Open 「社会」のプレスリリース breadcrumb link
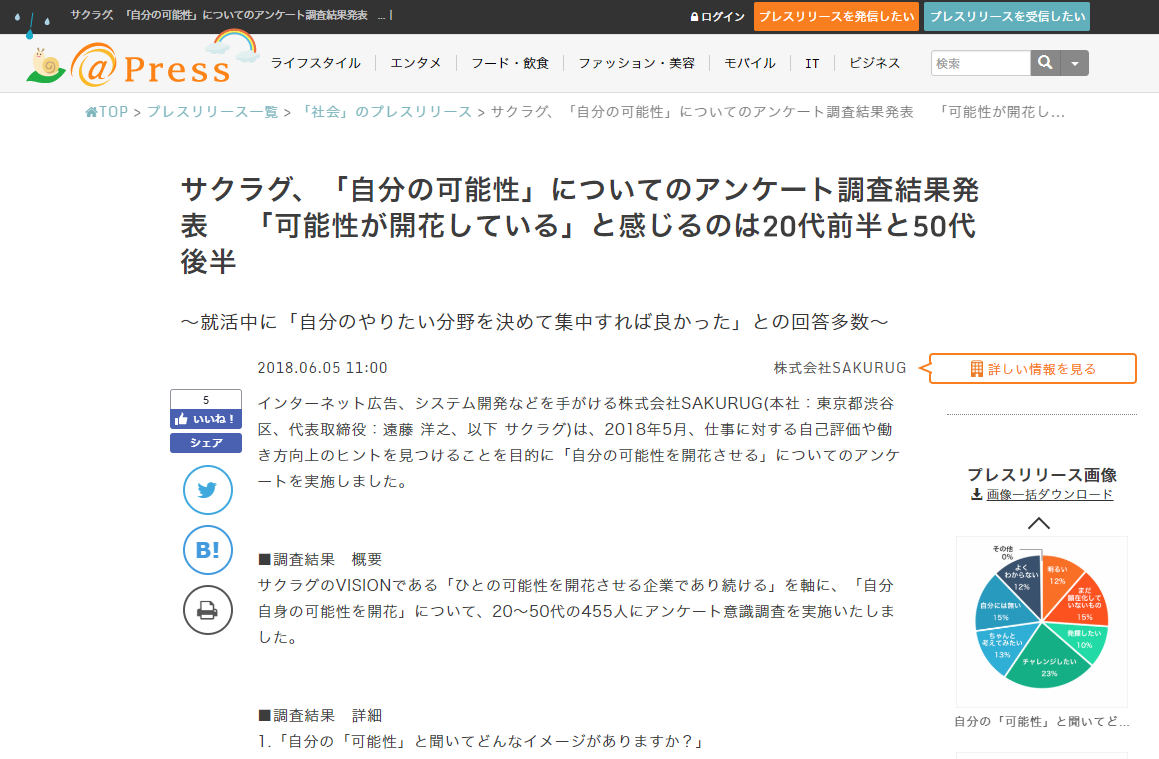 pyautogui.click(x=384, y=112)
